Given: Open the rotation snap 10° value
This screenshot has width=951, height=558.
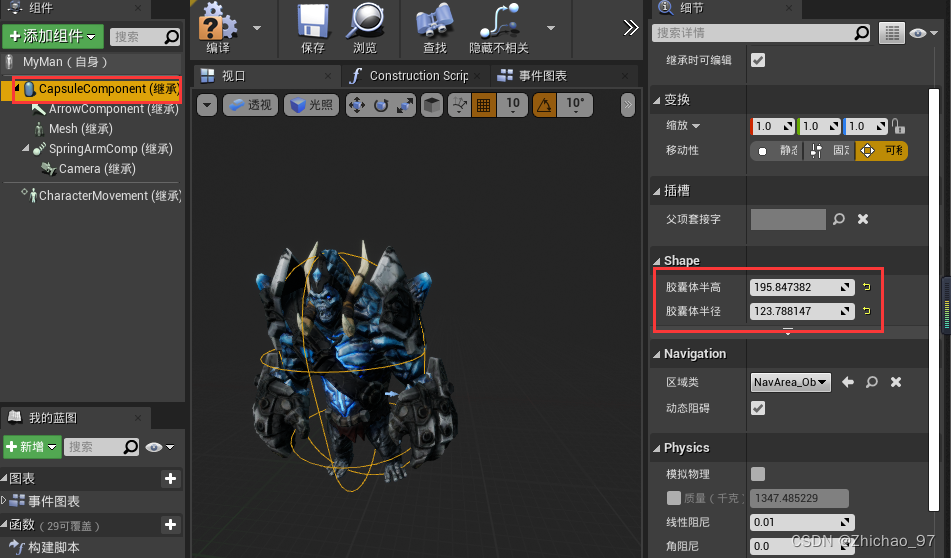Looking at the screenshot, I should pos(575,105).
